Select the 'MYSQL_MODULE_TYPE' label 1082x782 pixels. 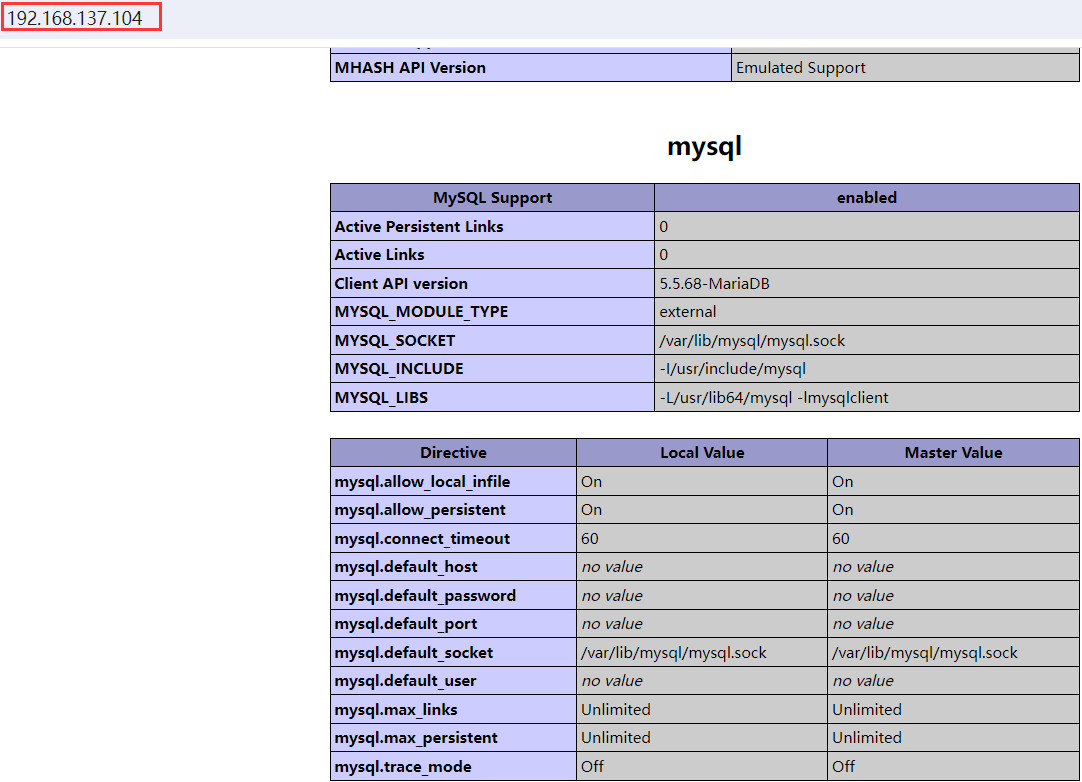(x=493, y=312)
